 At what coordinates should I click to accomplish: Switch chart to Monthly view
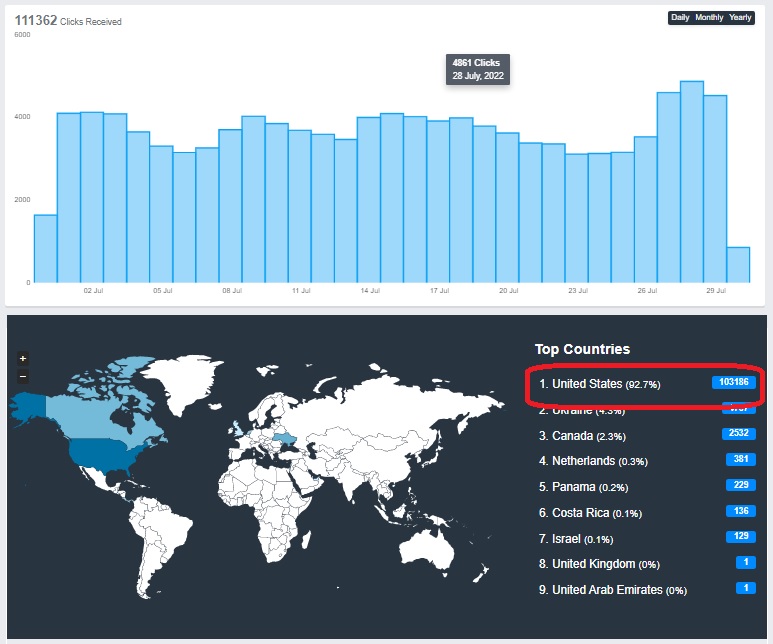pyautogui.click(x=709, y=18)
